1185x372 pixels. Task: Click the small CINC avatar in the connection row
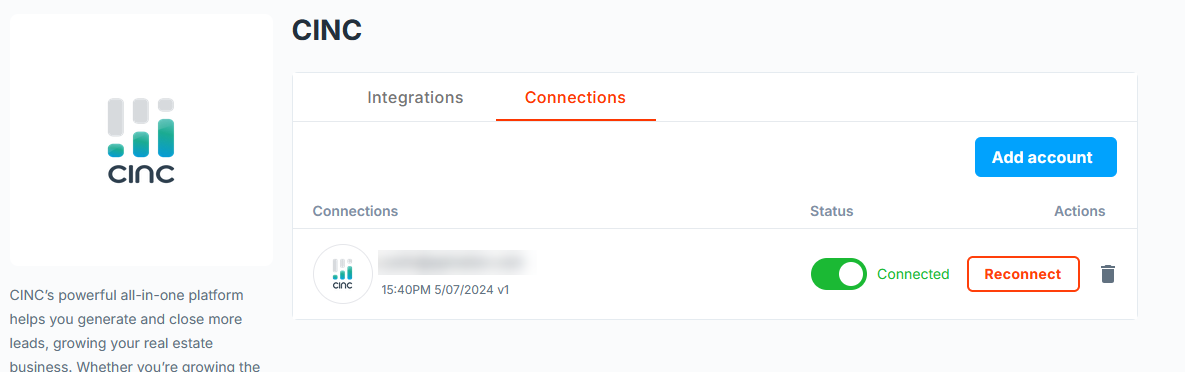point(343,274)
